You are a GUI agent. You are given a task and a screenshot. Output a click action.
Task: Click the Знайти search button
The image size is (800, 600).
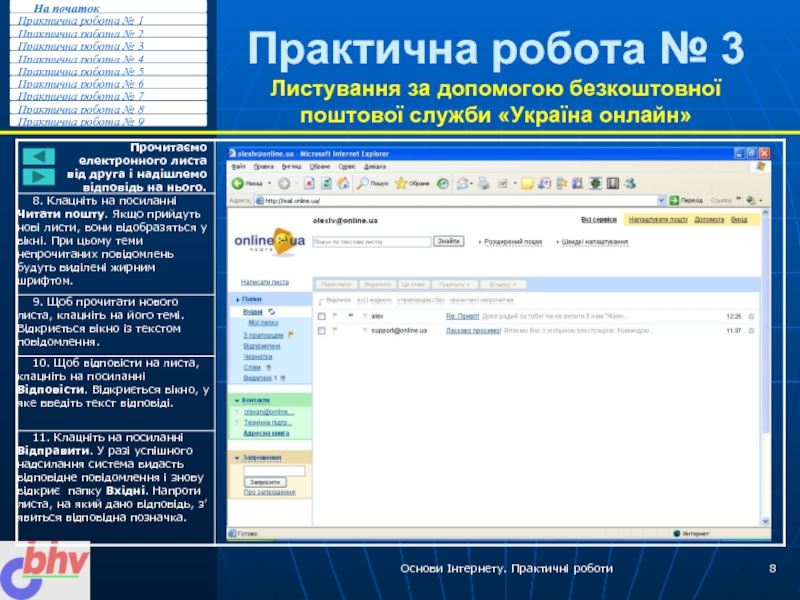click(449, 241)
